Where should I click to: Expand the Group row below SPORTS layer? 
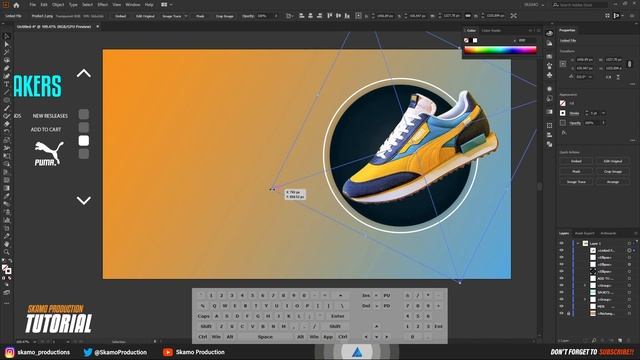(x=585, y=299)
